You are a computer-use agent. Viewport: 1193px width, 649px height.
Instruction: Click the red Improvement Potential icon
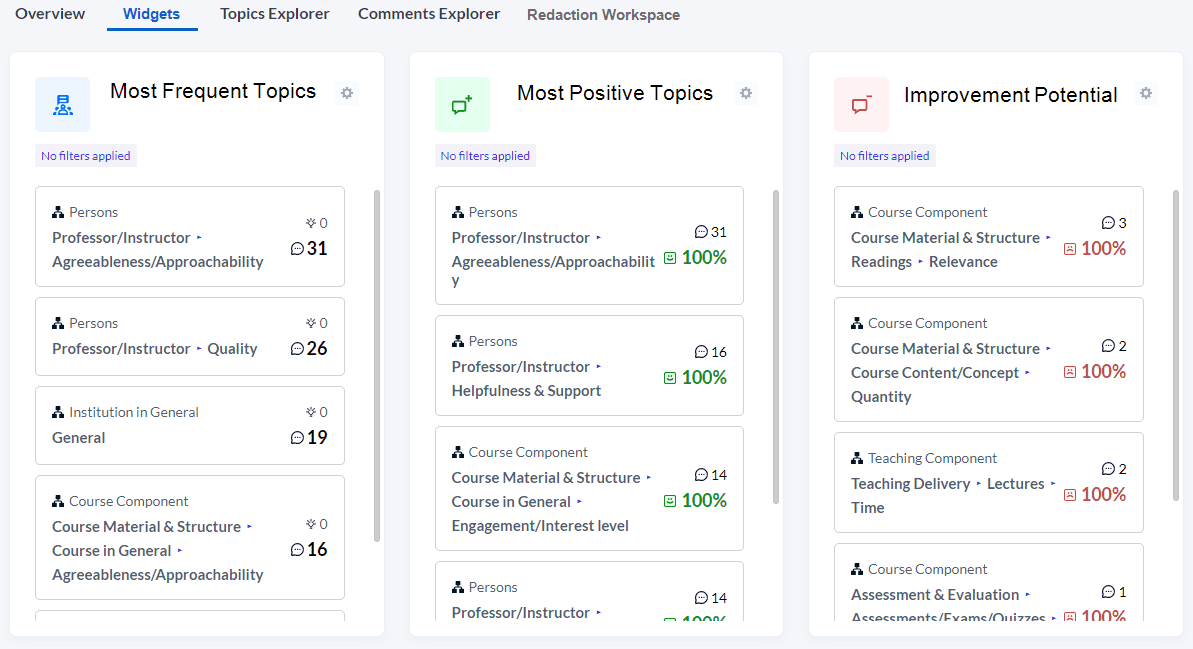[x=861, y=105]
